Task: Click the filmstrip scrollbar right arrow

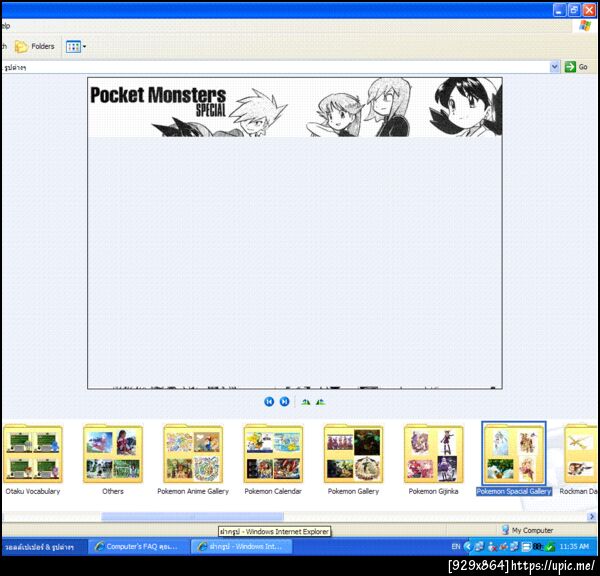Action: [x=592, y=517]
